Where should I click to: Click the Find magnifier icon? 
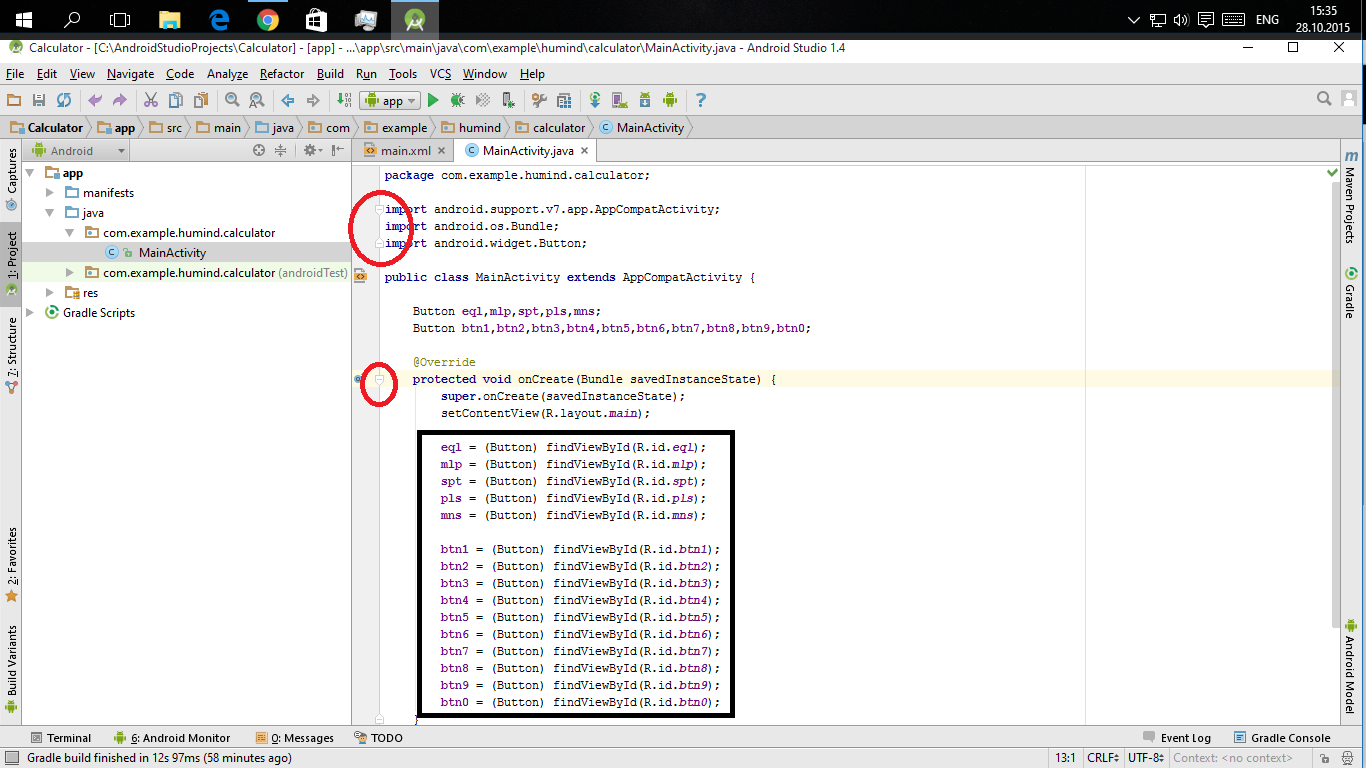point(232,100)
